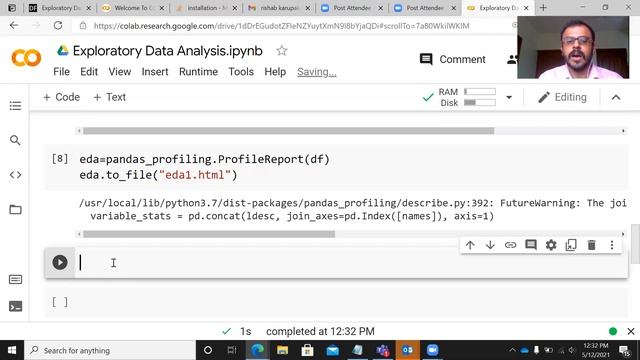This screenshot has width=640, height=360.
Task: Run the active empty code cell
Action: [x=60, y=262]
